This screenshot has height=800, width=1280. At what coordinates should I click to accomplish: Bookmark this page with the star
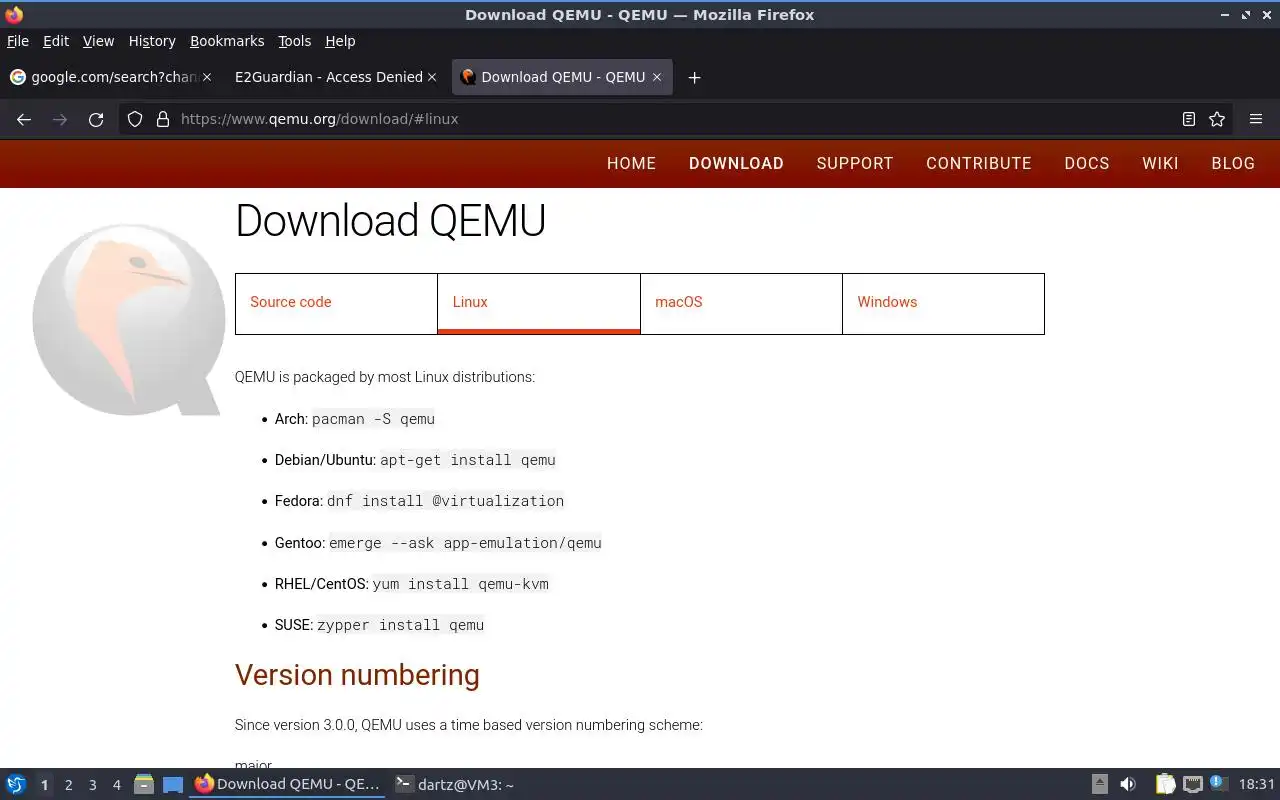[x=1217, y=119]
